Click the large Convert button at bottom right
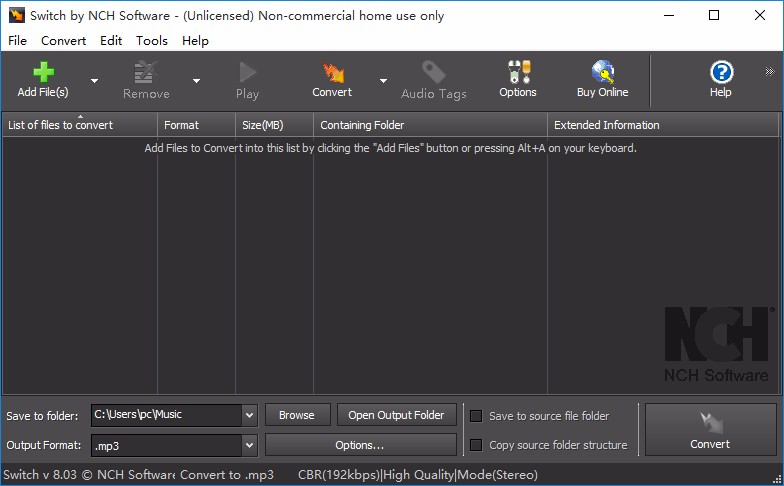The width and height of the screenshot is (784, 486). point(710,430)
